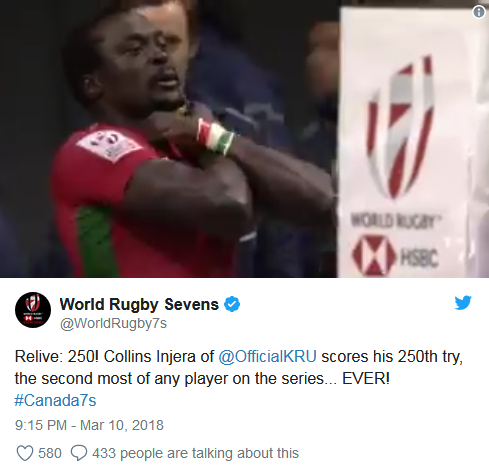View 433 people are talking about this

(x=195, y=453)
